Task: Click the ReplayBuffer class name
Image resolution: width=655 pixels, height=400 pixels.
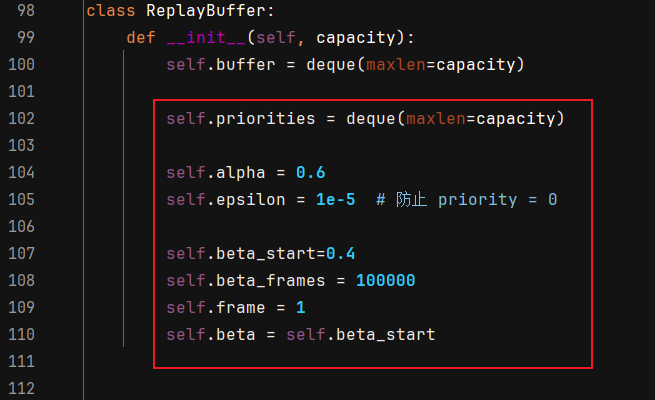Action: click(206, 10)
